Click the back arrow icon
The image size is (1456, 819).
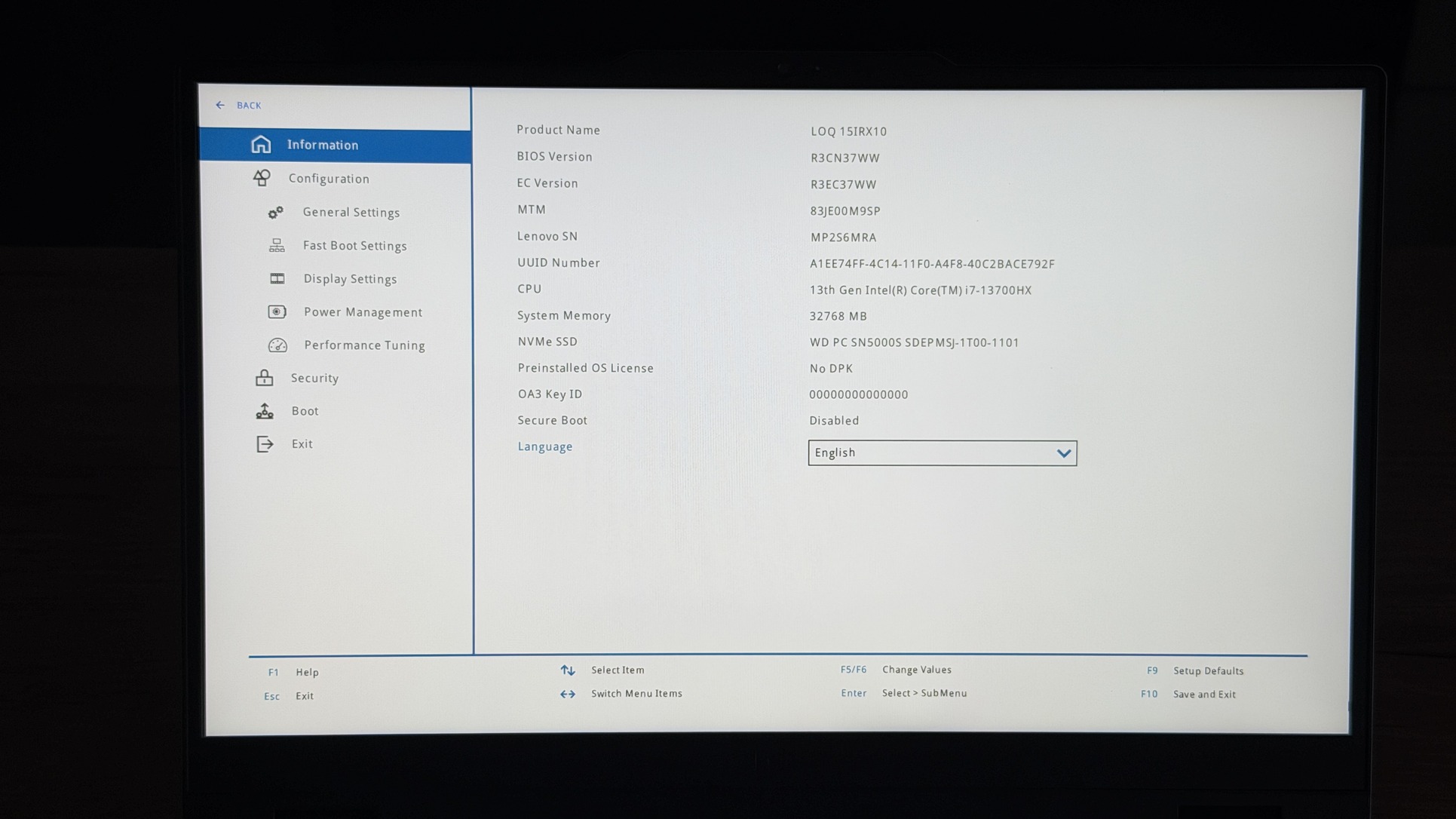[220, 106]
